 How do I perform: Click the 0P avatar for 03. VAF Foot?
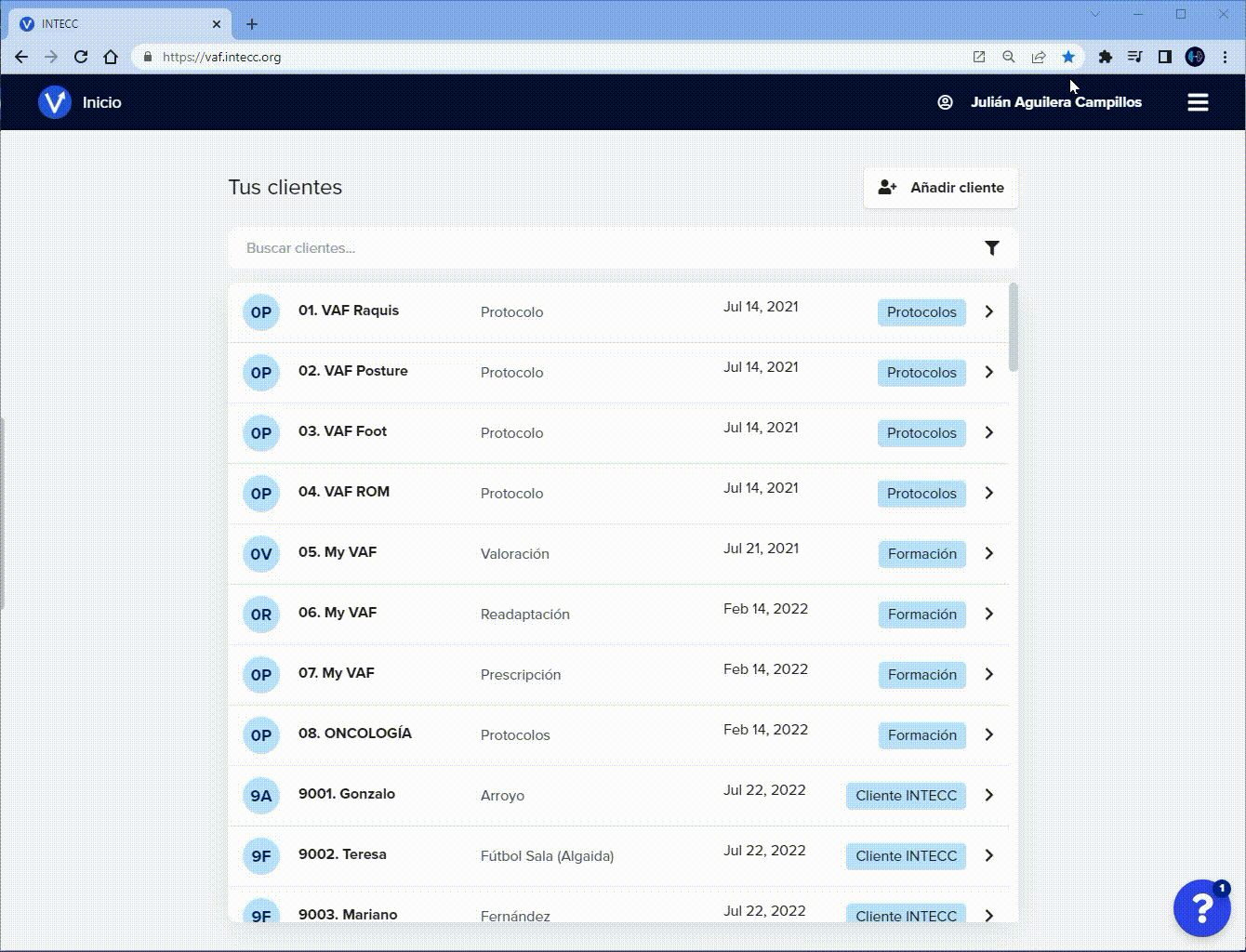[x=261, y=433]
